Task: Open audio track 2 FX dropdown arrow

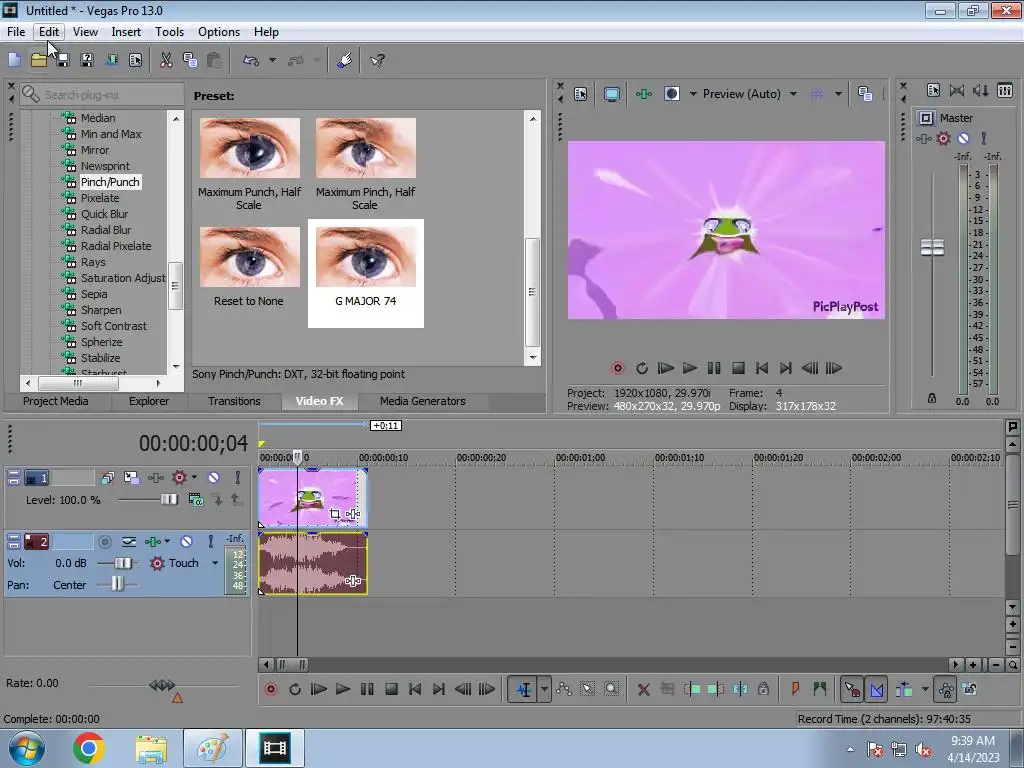Action: coord(167,541)
